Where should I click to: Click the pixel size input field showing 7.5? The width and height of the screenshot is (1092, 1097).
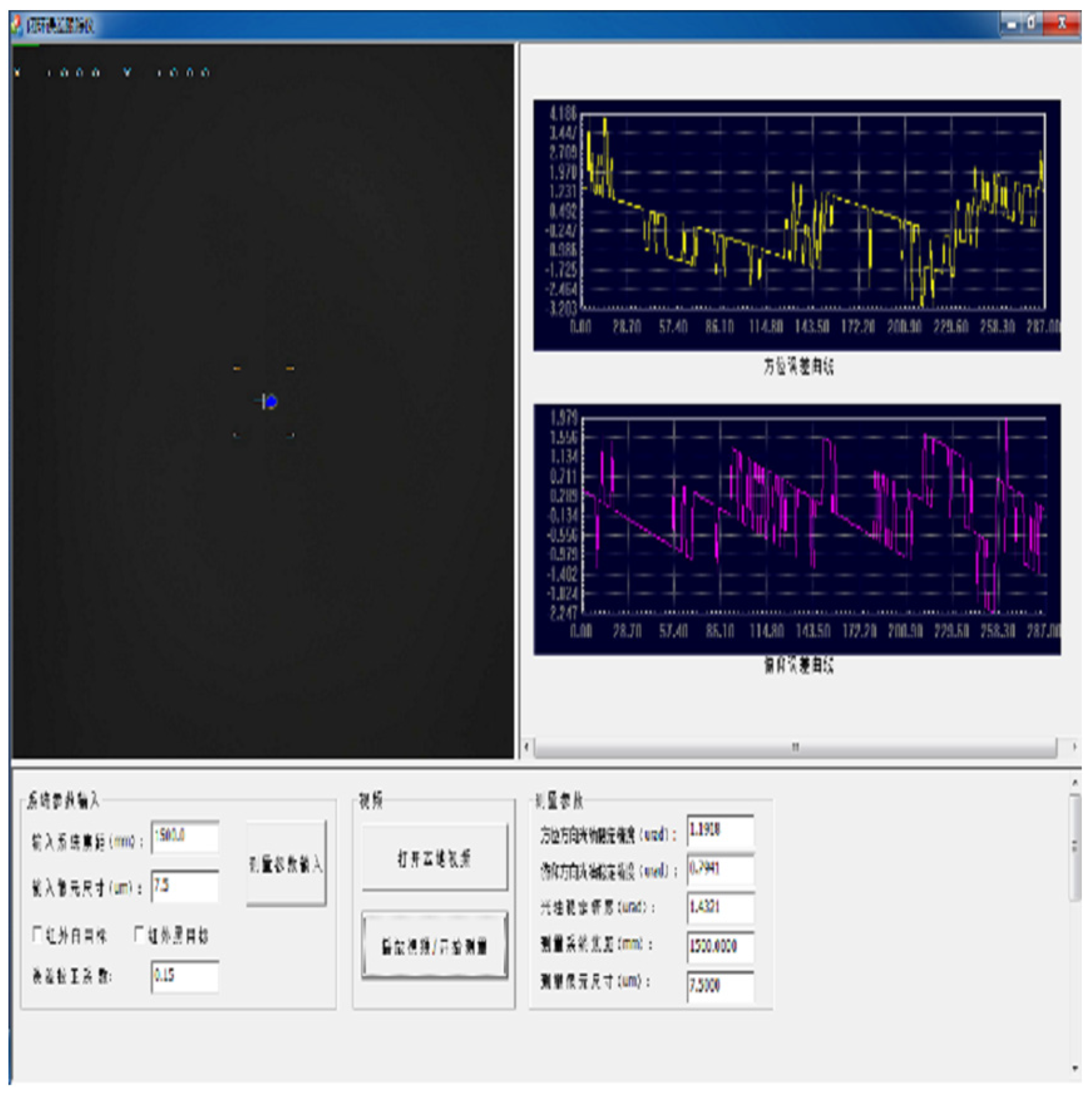pos(185,886)
